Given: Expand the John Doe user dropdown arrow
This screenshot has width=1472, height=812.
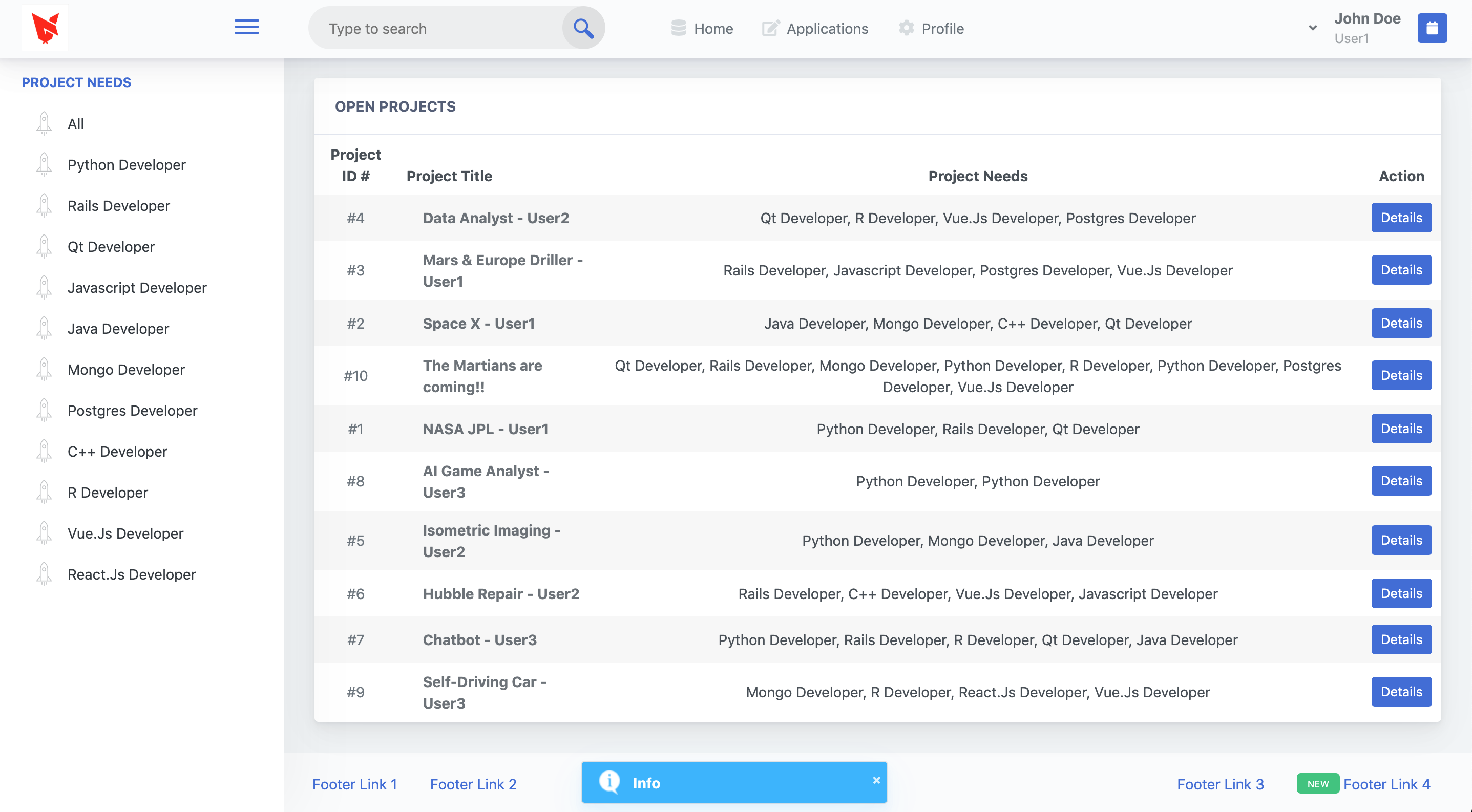Looking at the screenshot, I should tap(1313, 28).
